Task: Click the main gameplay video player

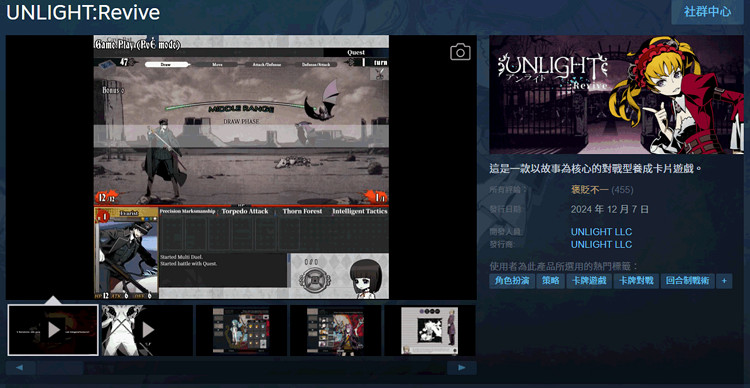Action: [x=241, y=167]
